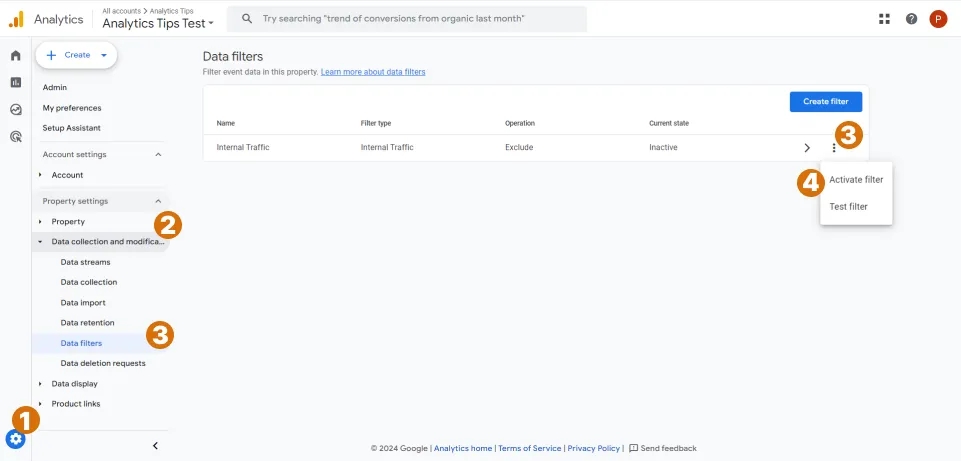Click the Send feedback icon
The image size is (961, 461).
633,448
